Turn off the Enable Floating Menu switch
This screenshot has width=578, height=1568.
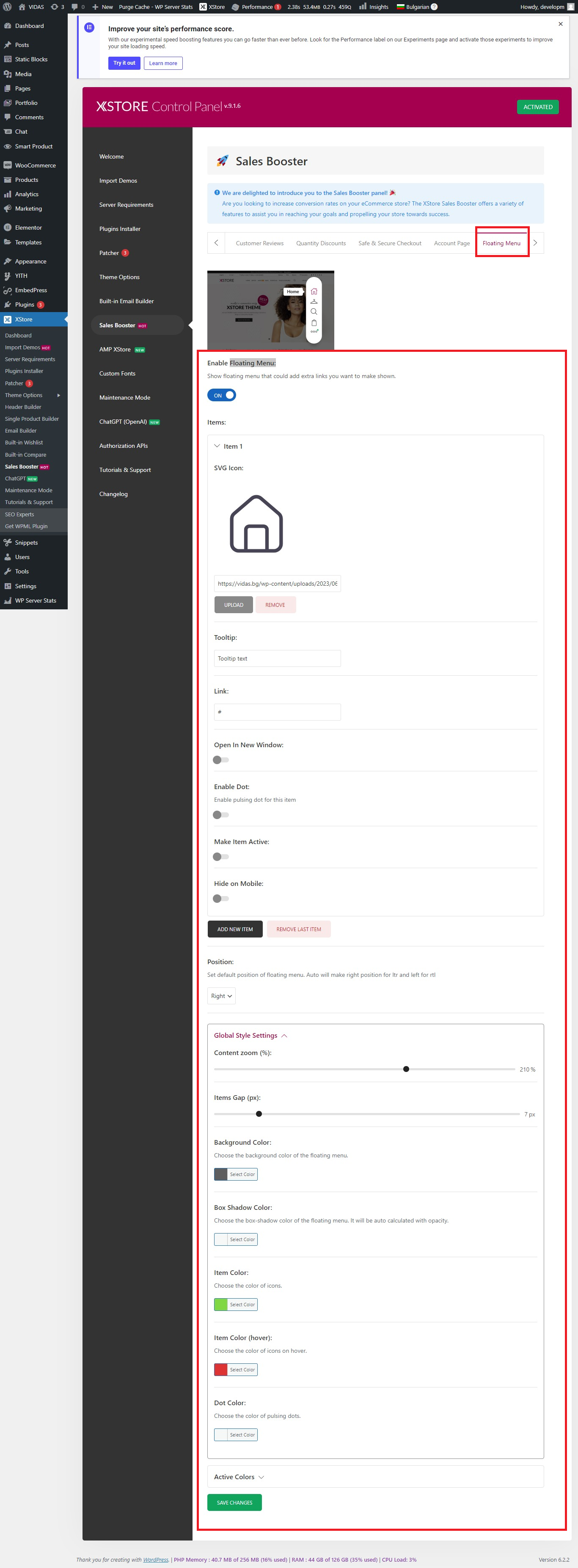222,395
